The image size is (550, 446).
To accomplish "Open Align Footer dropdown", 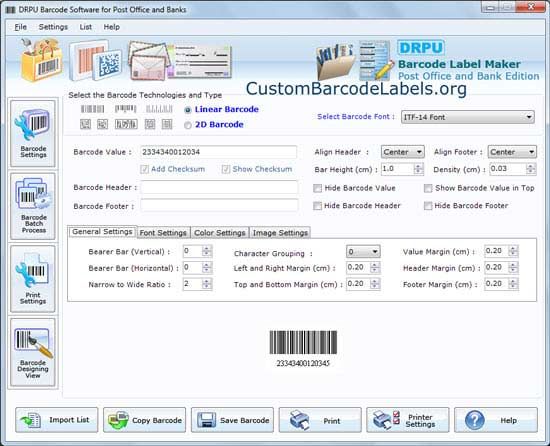I will tap(512, 152).
